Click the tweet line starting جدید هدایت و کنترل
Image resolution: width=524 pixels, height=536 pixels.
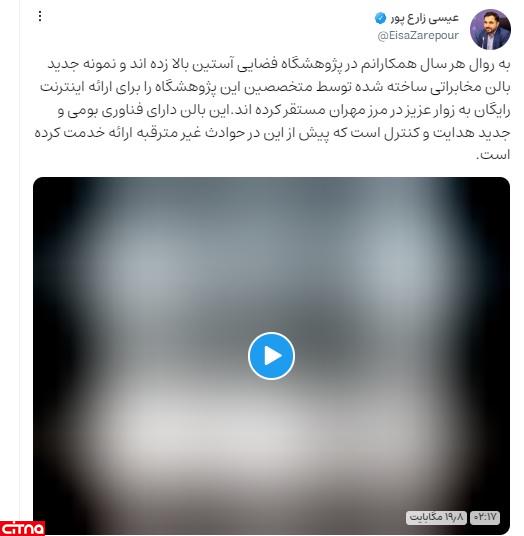tap(272, 133)
